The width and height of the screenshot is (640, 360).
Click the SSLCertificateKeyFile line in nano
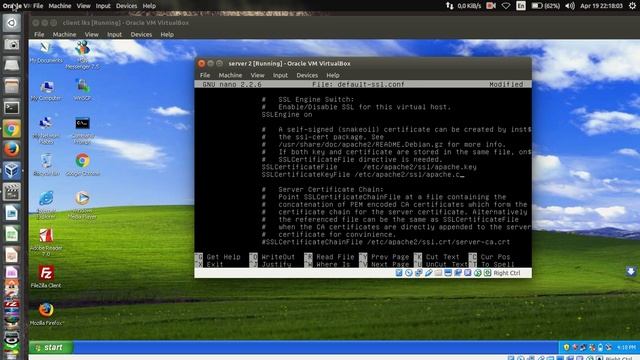point(363,175)
